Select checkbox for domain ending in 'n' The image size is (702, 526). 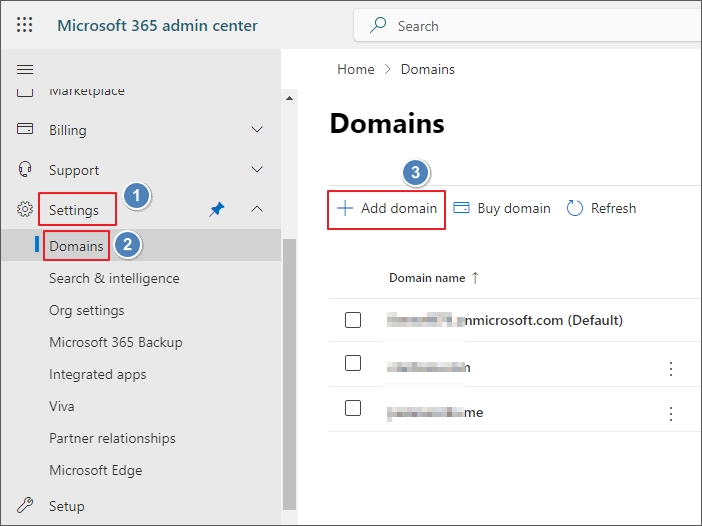click(353, 363)
